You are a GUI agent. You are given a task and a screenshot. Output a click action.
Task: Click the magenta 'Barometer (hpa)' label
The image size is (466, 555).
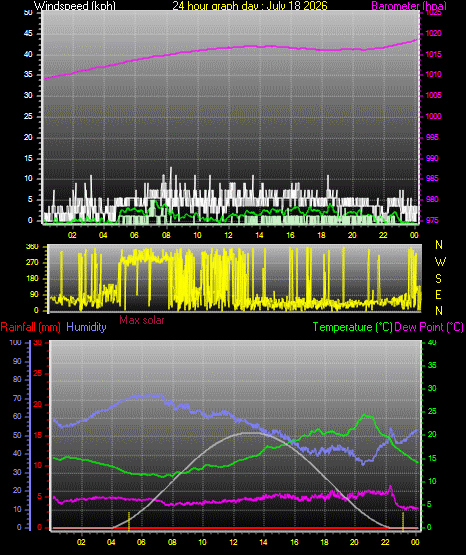coord(409,6)
